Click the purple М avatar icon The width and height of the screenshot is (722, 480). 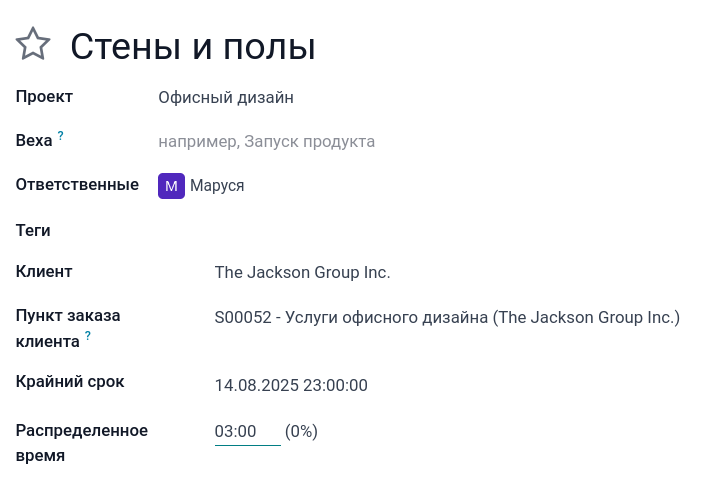point(171,186)
